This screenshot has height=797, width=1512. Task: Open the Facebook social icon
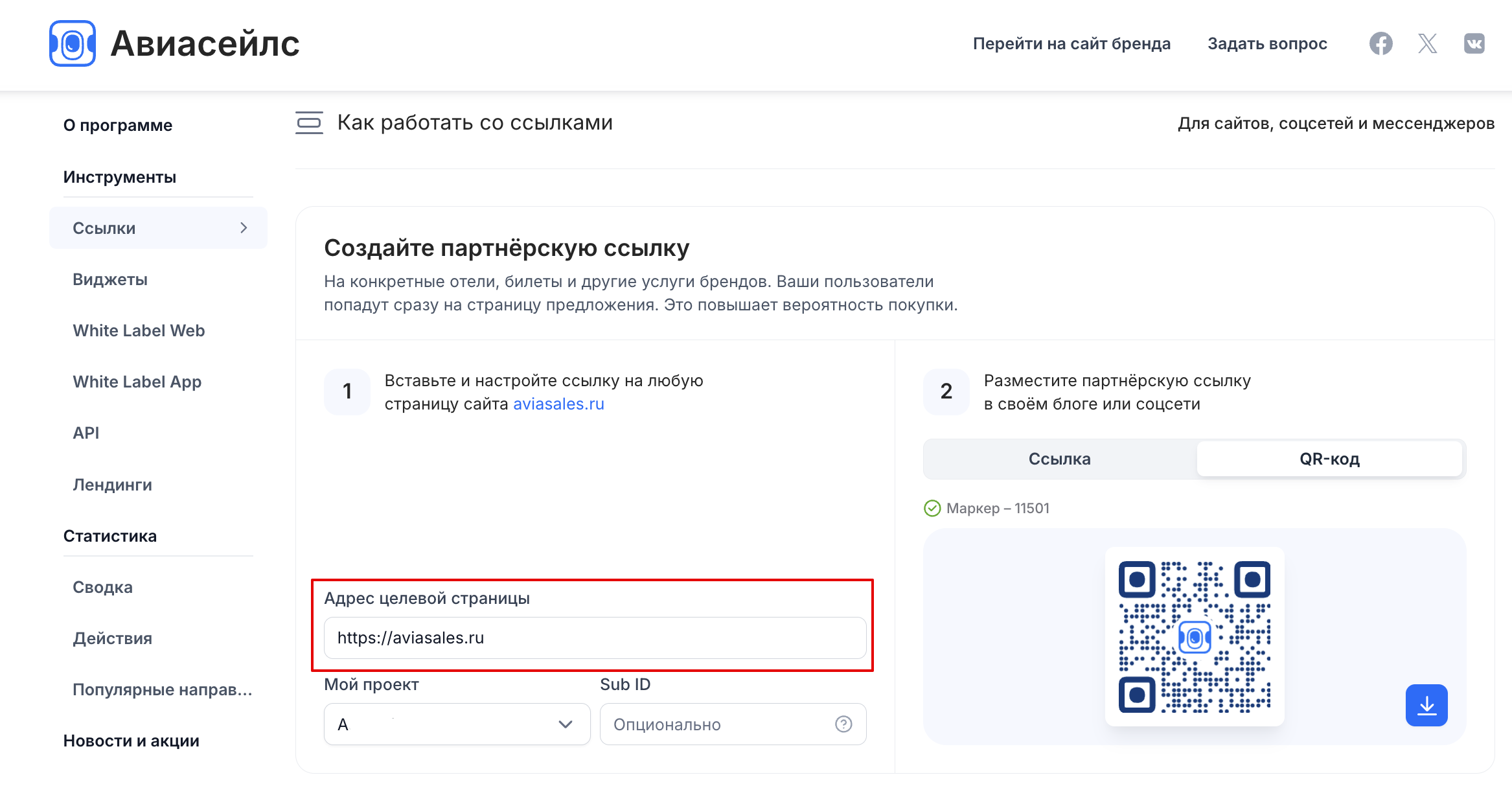pyautogui.click(x=1380, y=43)
